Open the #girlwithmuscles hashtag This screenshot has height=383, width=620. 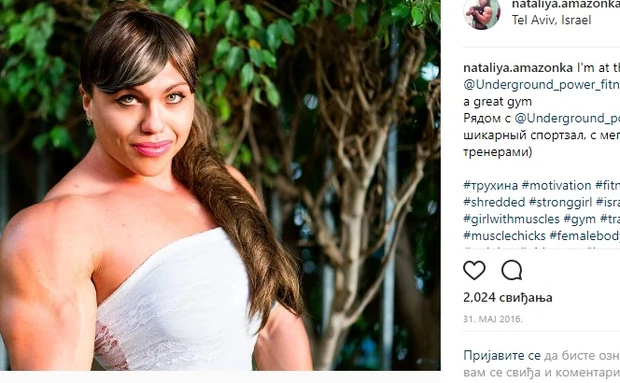[511, 219]
